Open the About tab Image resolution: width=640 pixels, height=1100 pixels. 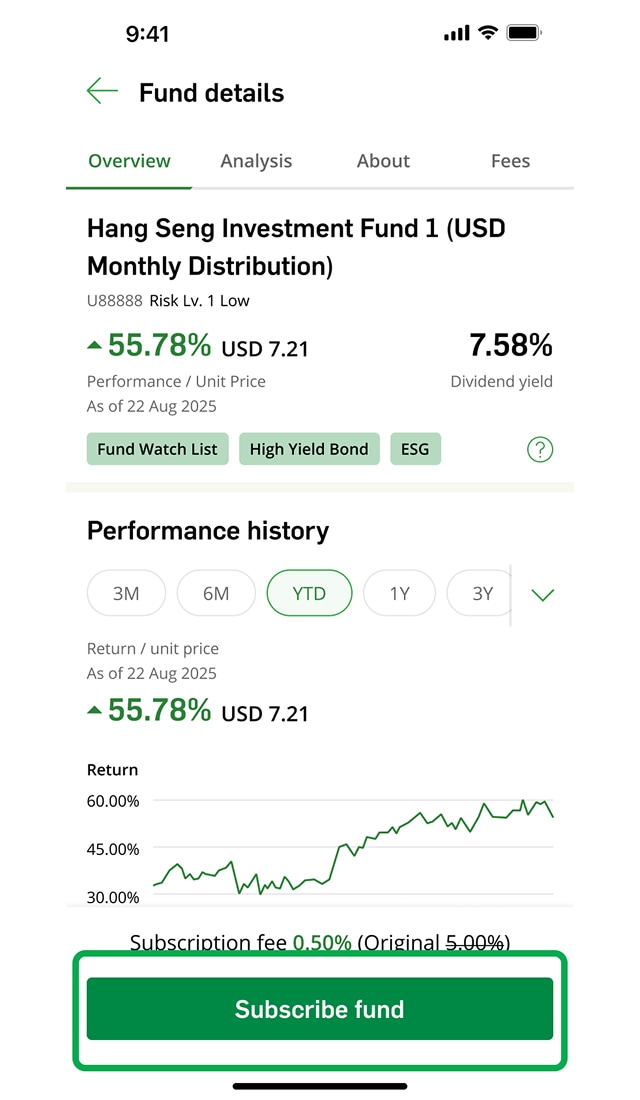(x=383, y=161)
